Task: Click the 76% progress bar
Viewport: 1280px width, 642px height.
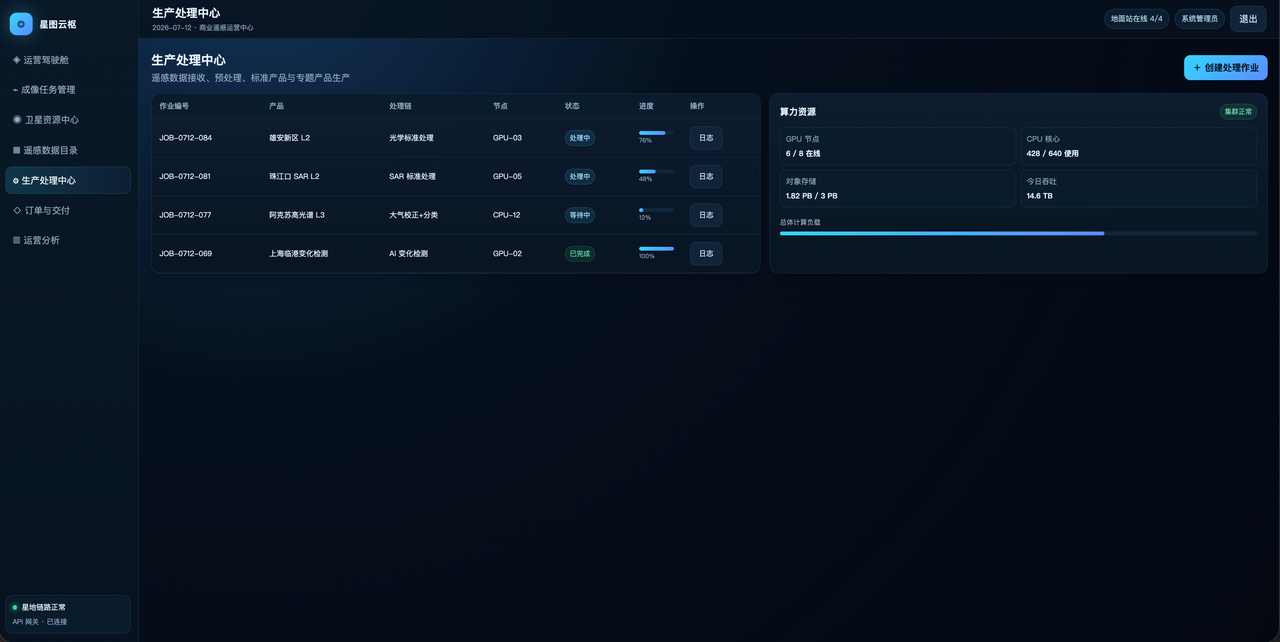Action: point(656,132)
